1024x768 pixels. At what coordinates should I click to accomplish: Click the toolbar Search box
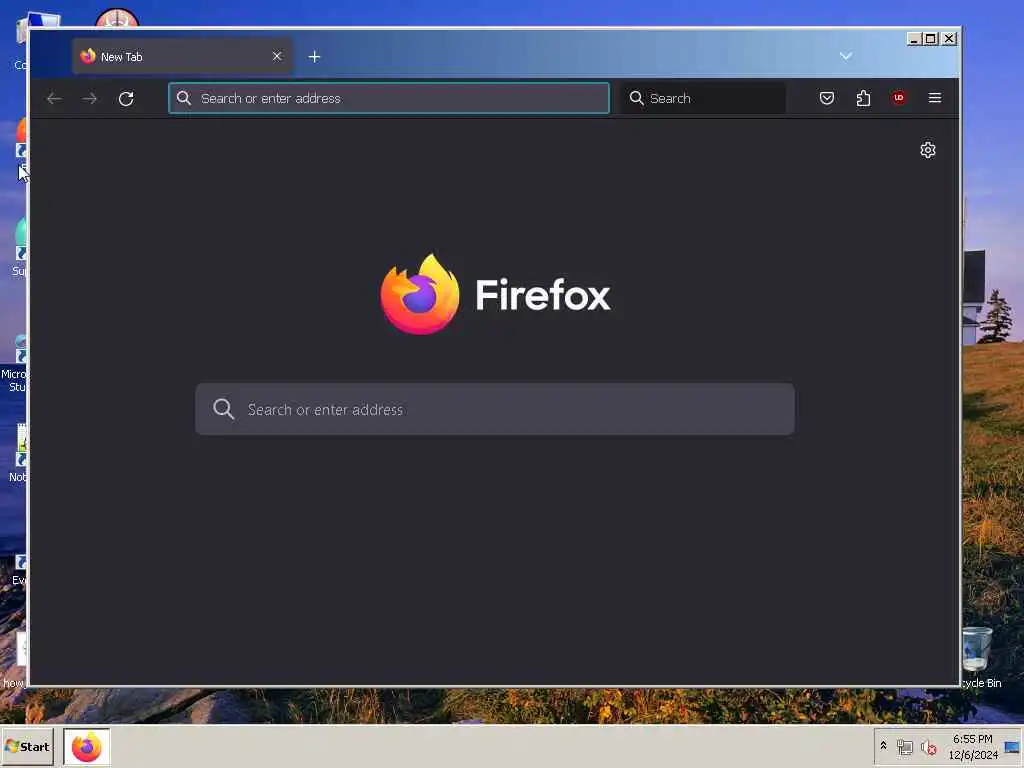coord(703,98)
